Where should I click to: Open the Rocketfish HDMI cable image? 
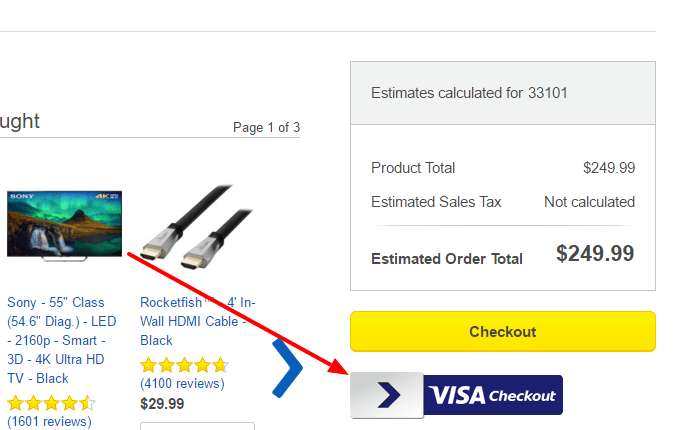197,228
